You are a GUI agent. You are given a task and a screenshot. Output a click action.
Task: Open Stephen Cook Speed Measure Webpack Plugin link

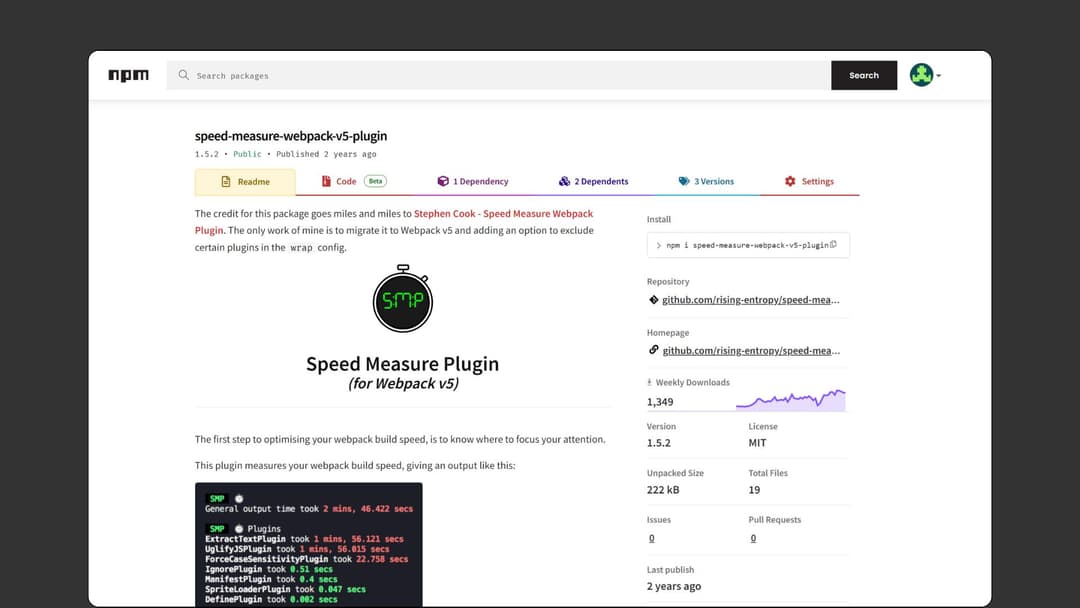click(394, 222)
